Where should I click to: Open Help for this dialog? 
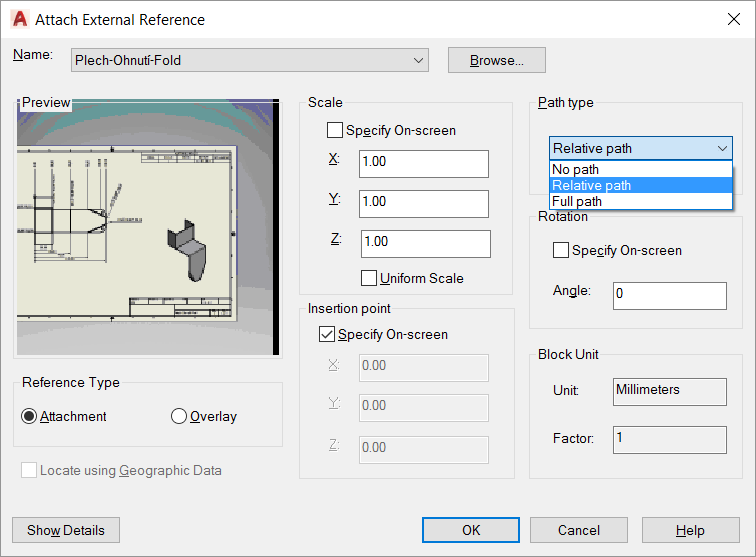point(691,530)
